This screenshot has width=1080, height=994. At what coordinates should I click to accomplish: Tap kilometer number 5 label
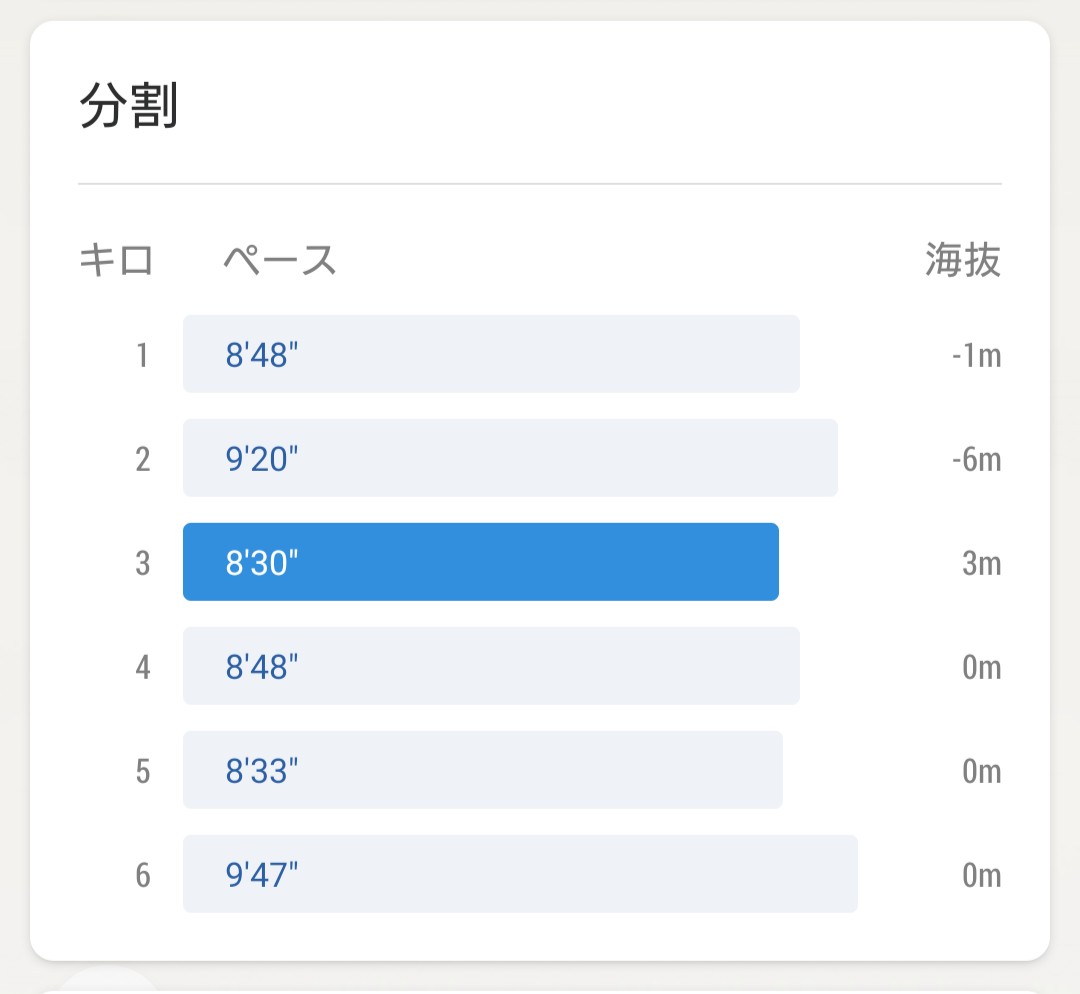(143, 771)
